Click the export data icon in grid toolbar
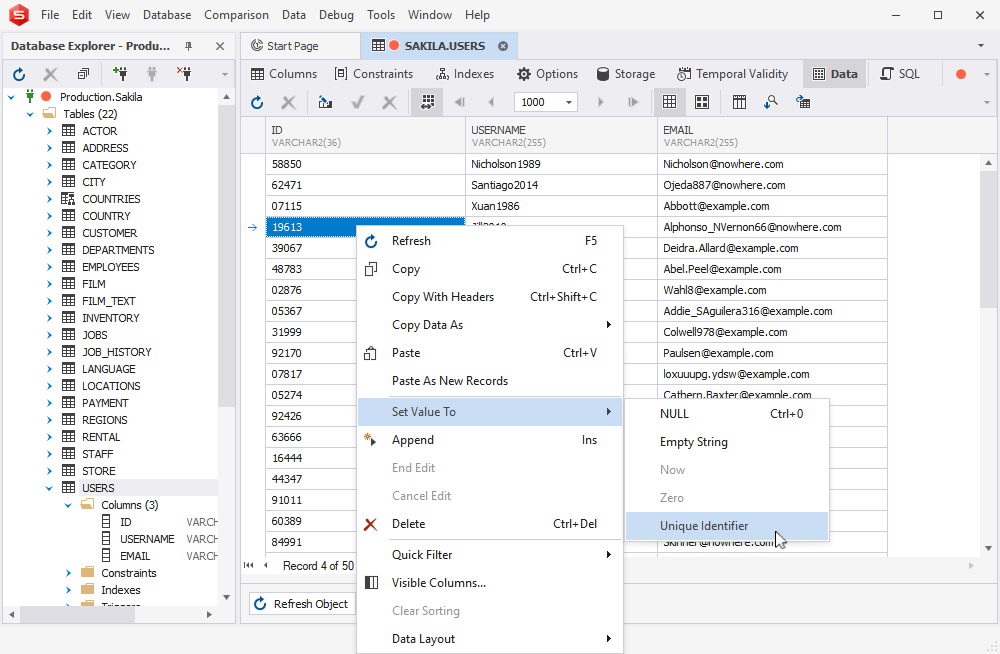 [325, 102]
